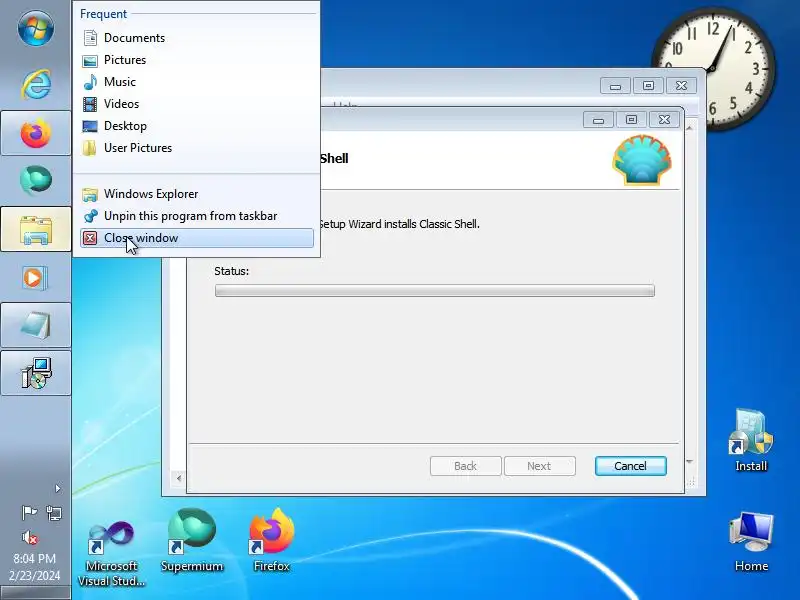Click the background window scroll-down arrow
Image resolution: width=800 pixels, height=600 pixels.
point(690,462)
